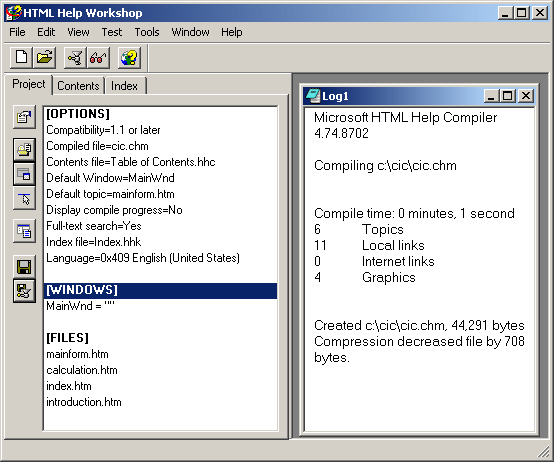This screenshot has height=462, width=554.
Task: Click the Created c:\cic\cic.chm log line
Action: click(419, 325)
